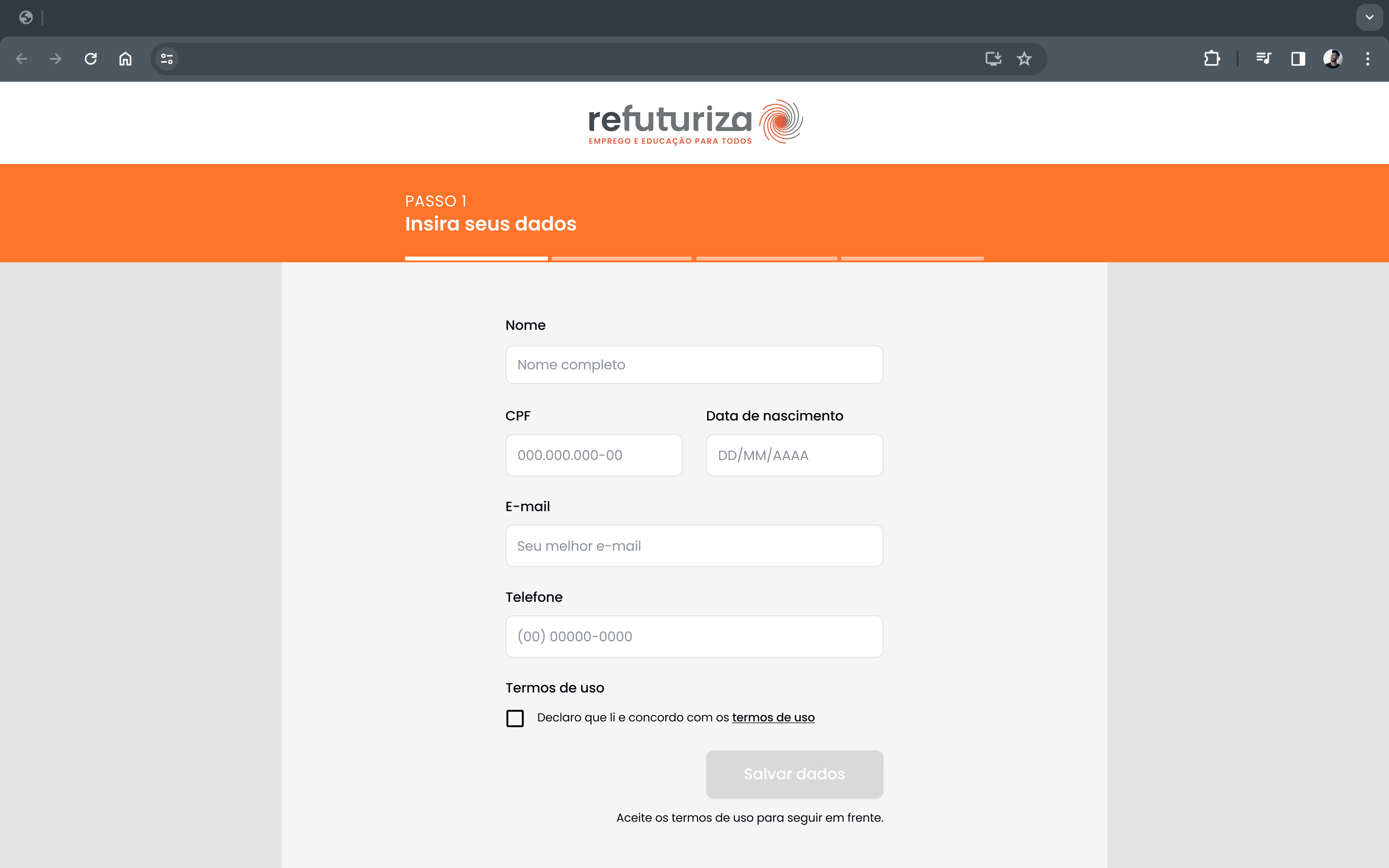
Task: Open the termos de uso link
Action: click(773, 718)
